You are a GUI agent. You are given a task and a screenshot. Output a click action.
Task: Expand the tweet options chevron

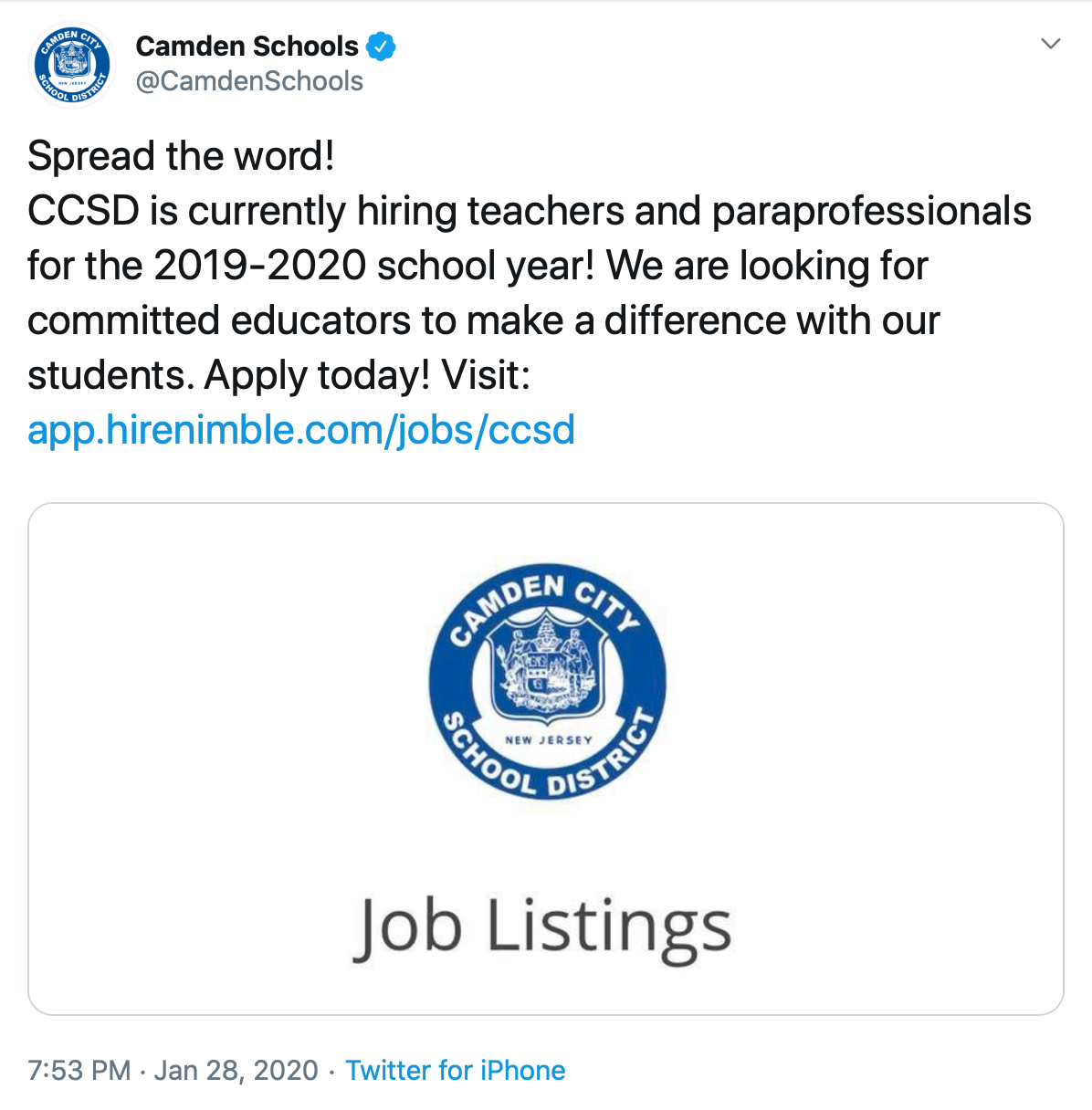pos(1051,44)
